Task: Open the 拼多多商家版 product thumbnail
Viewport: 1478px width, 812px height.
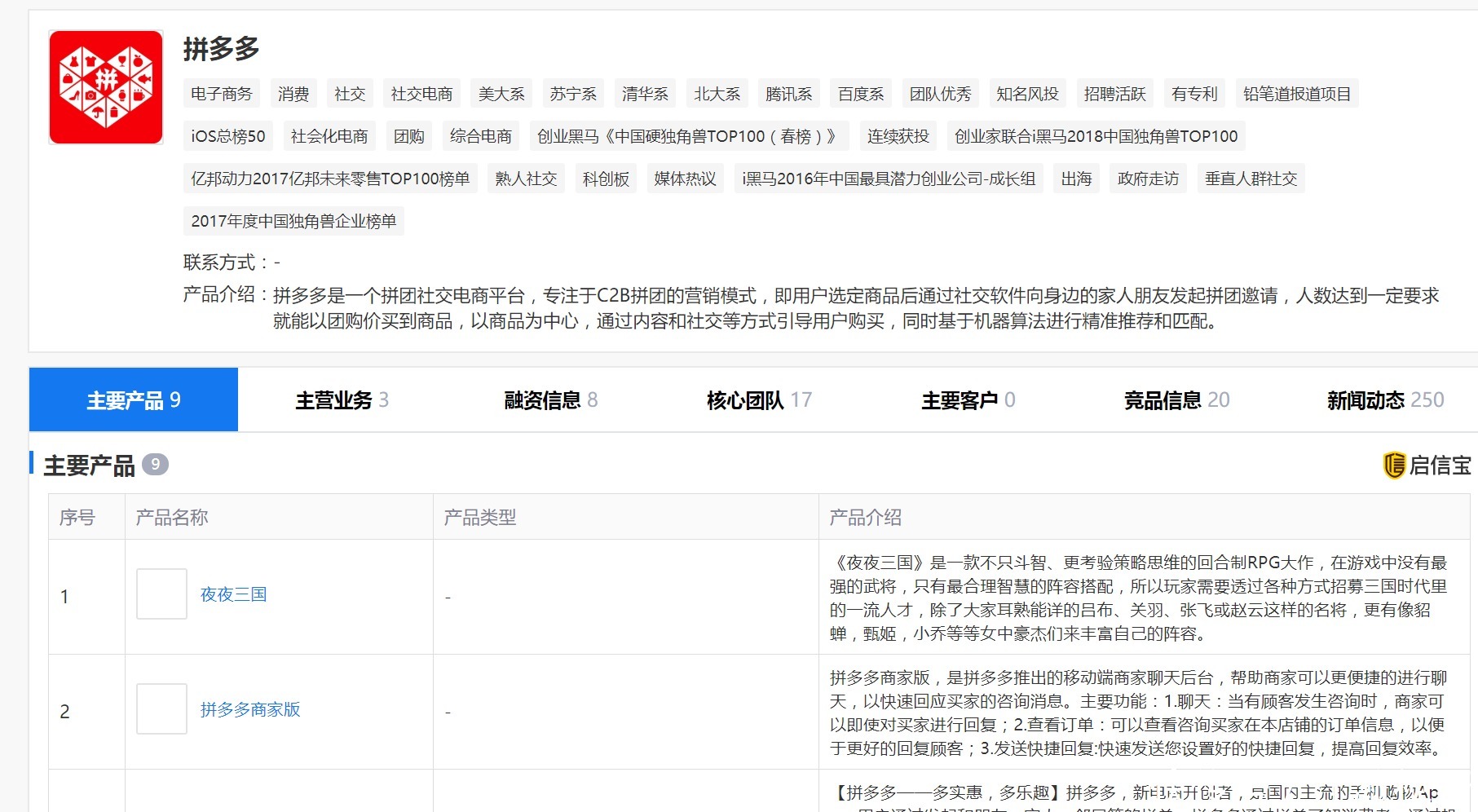Action: 161,709
